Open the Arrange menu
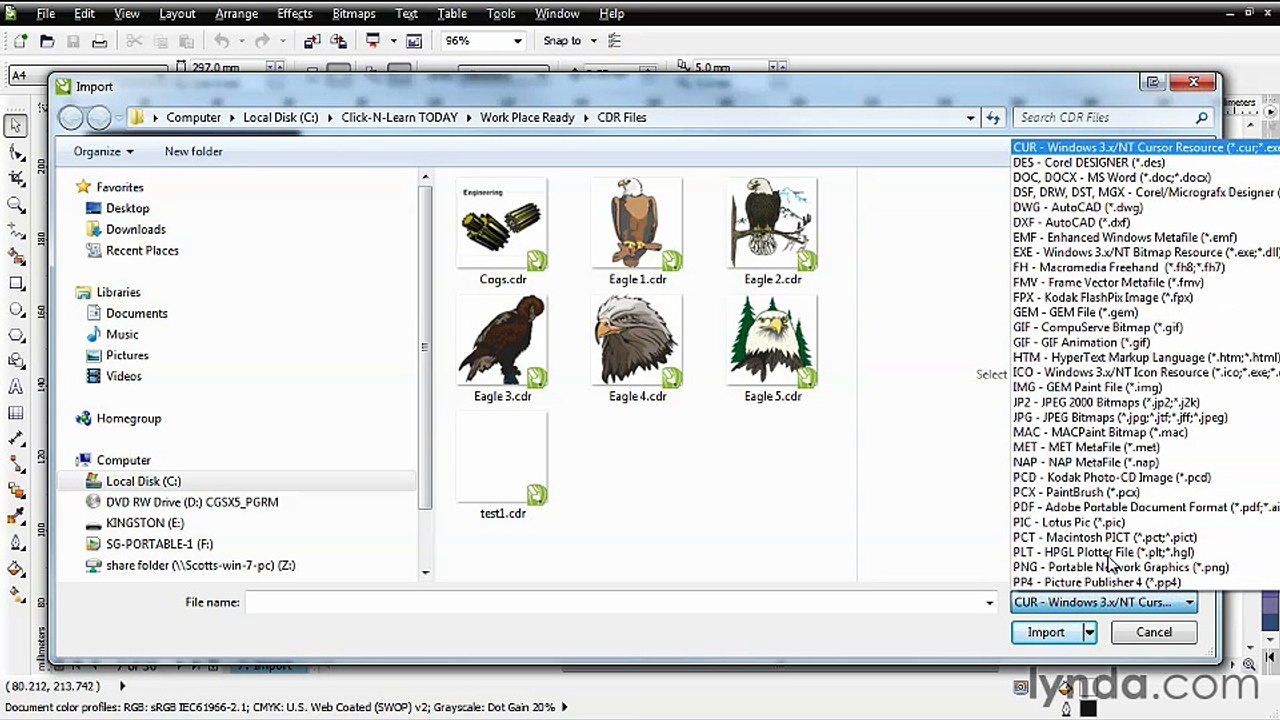1280x720 pixels. click(x=236, y=13)
